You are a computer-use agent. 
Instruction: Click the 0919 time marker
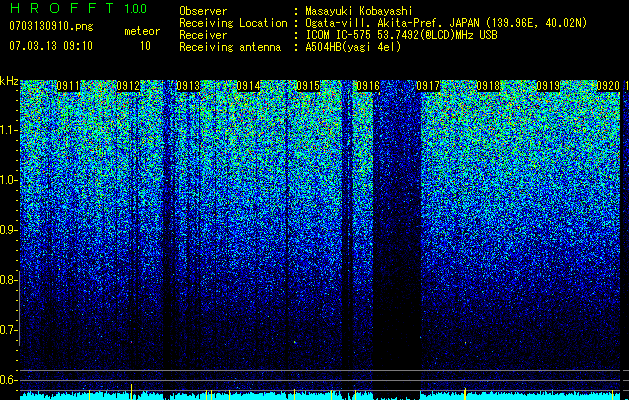(548, 86)
